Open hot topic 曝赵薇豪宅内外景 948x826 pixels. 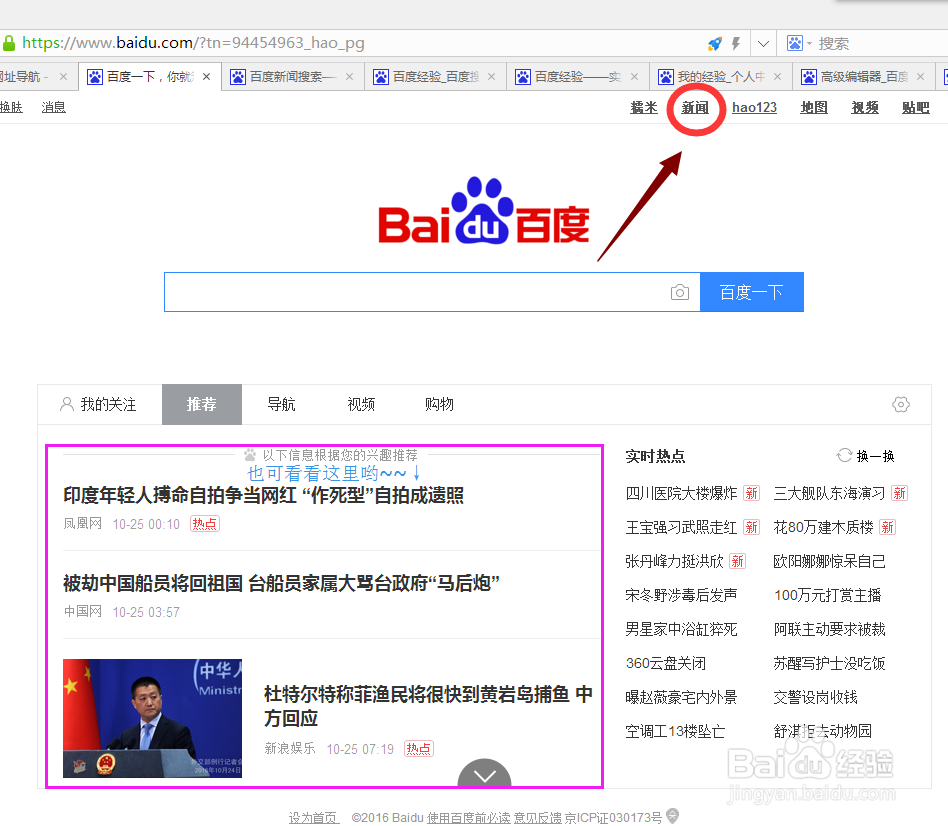tap(681, 697)
